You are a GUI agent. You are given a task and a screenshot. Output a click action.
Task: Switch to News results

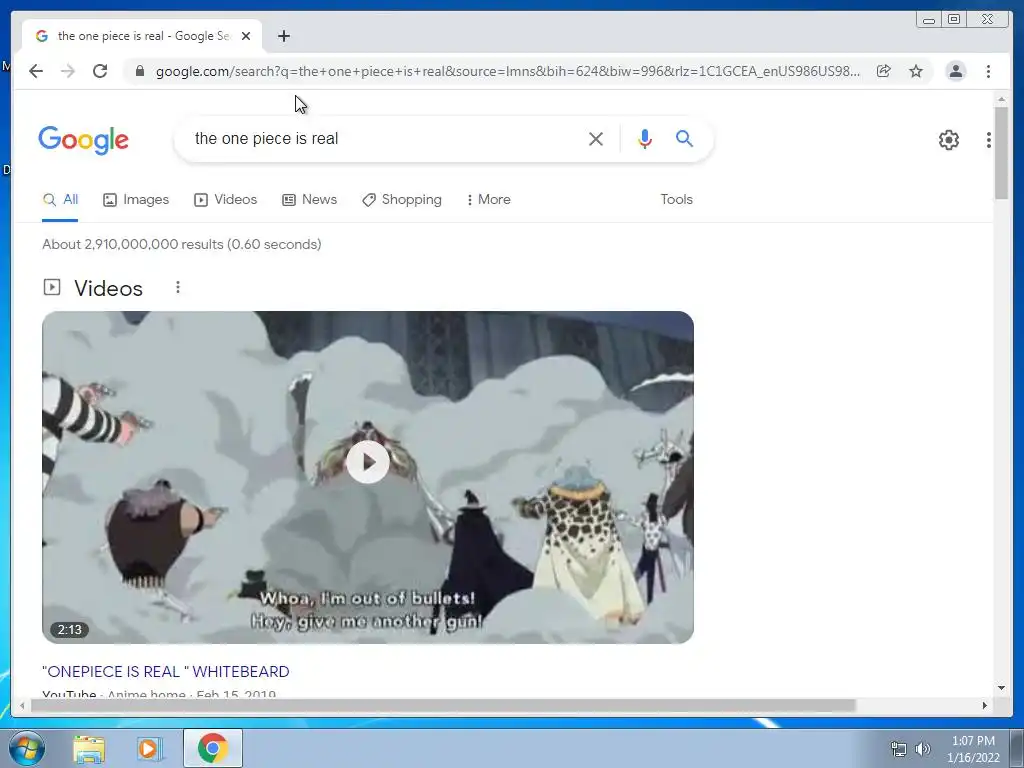click(x=310, y=200)
